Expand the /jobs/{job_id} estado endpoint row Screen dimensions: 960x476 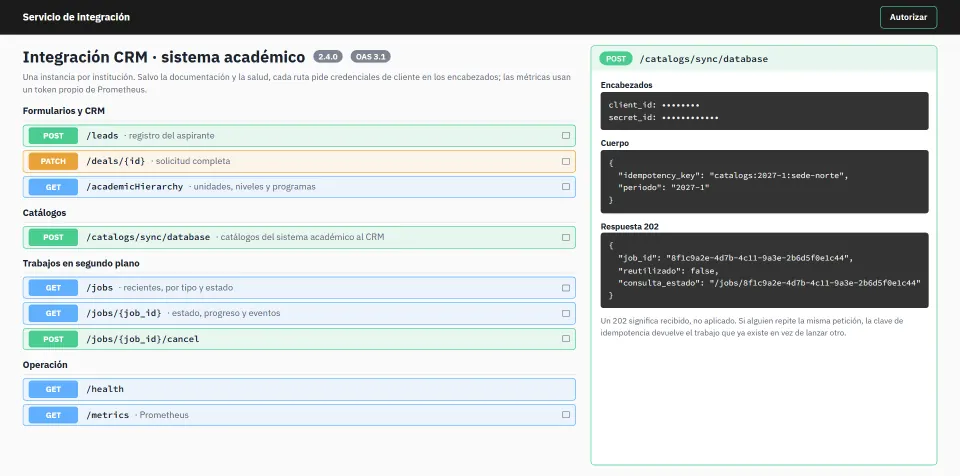click(299, 314)
